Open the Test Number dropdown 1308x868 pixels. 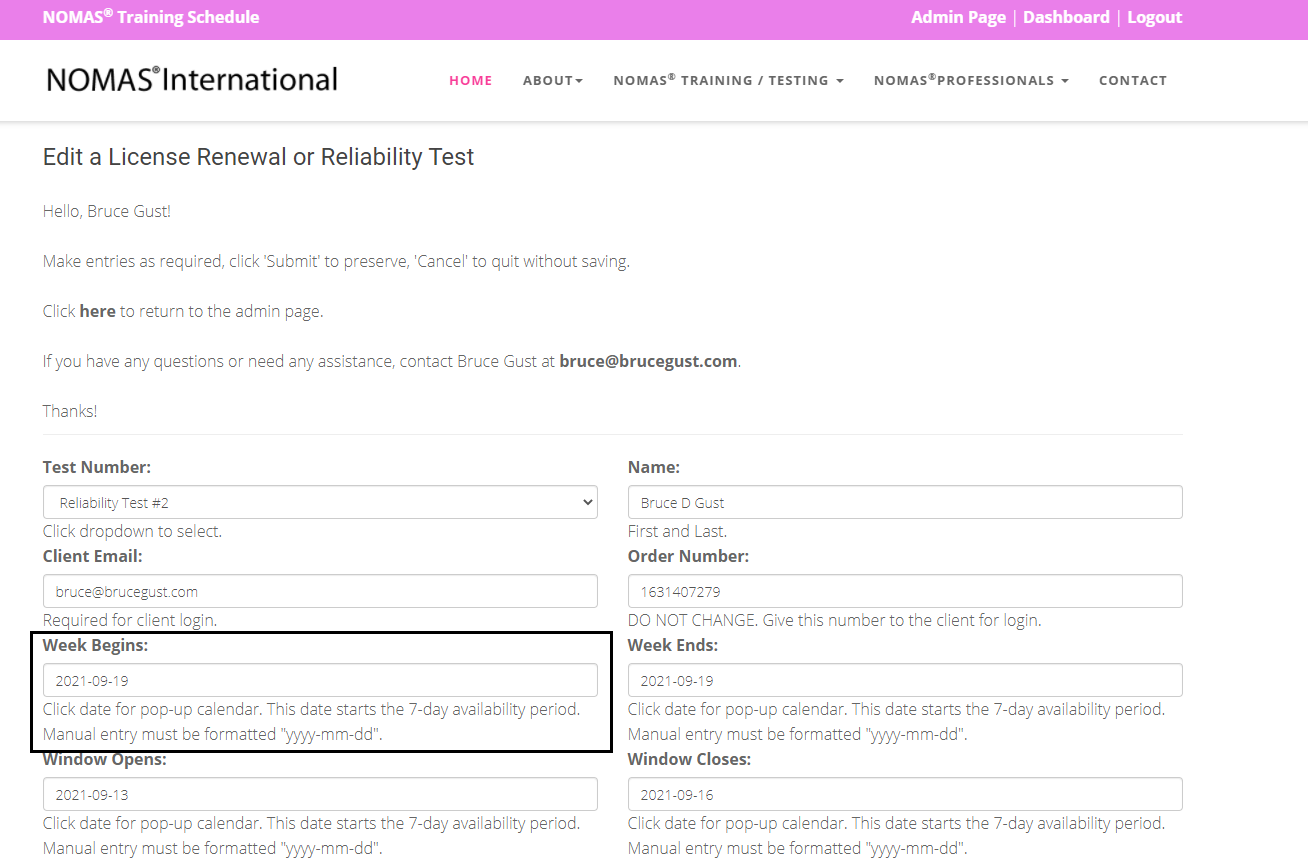(x=320, y=503)
